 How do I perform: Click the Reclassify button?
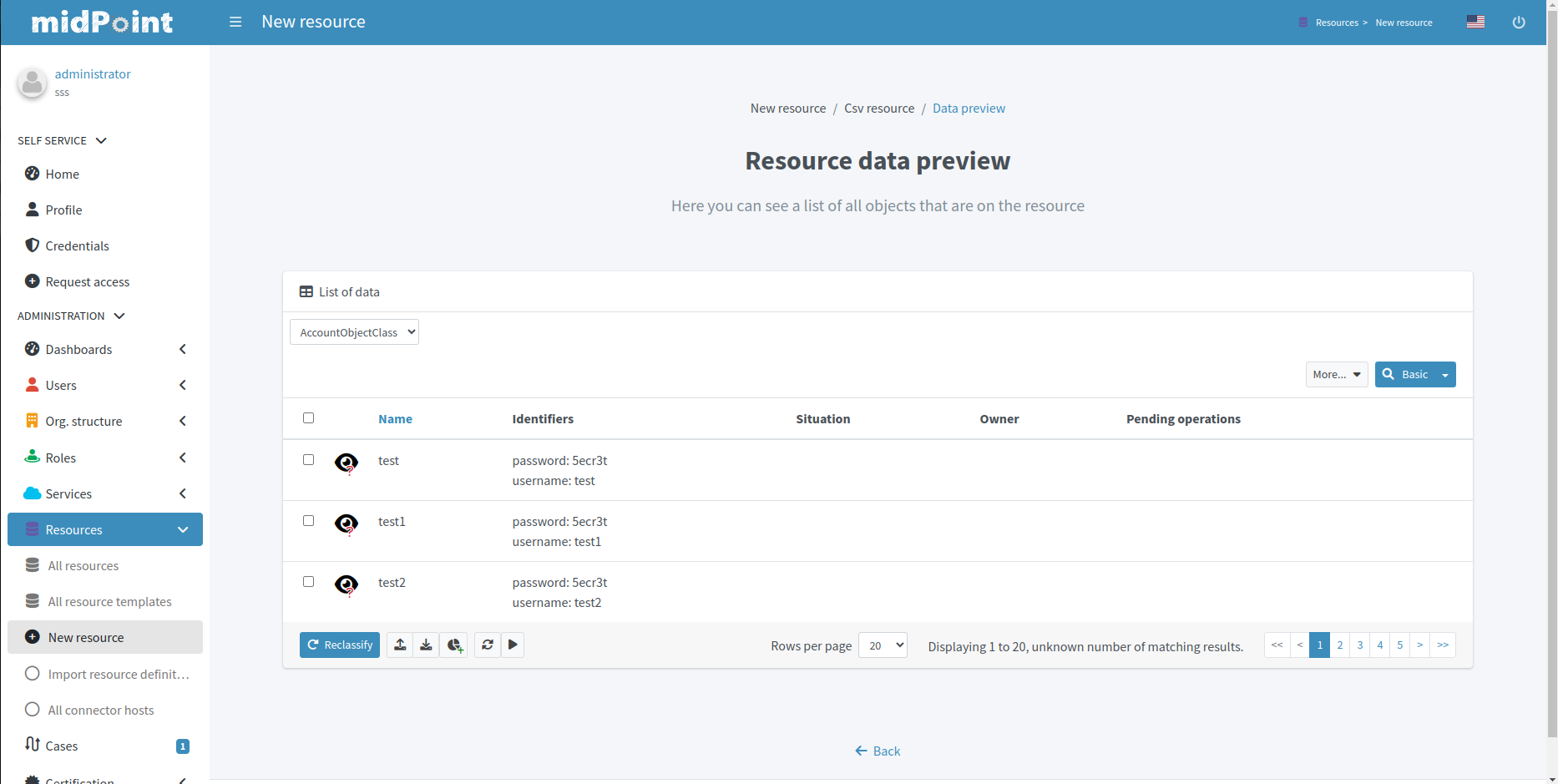339,645
